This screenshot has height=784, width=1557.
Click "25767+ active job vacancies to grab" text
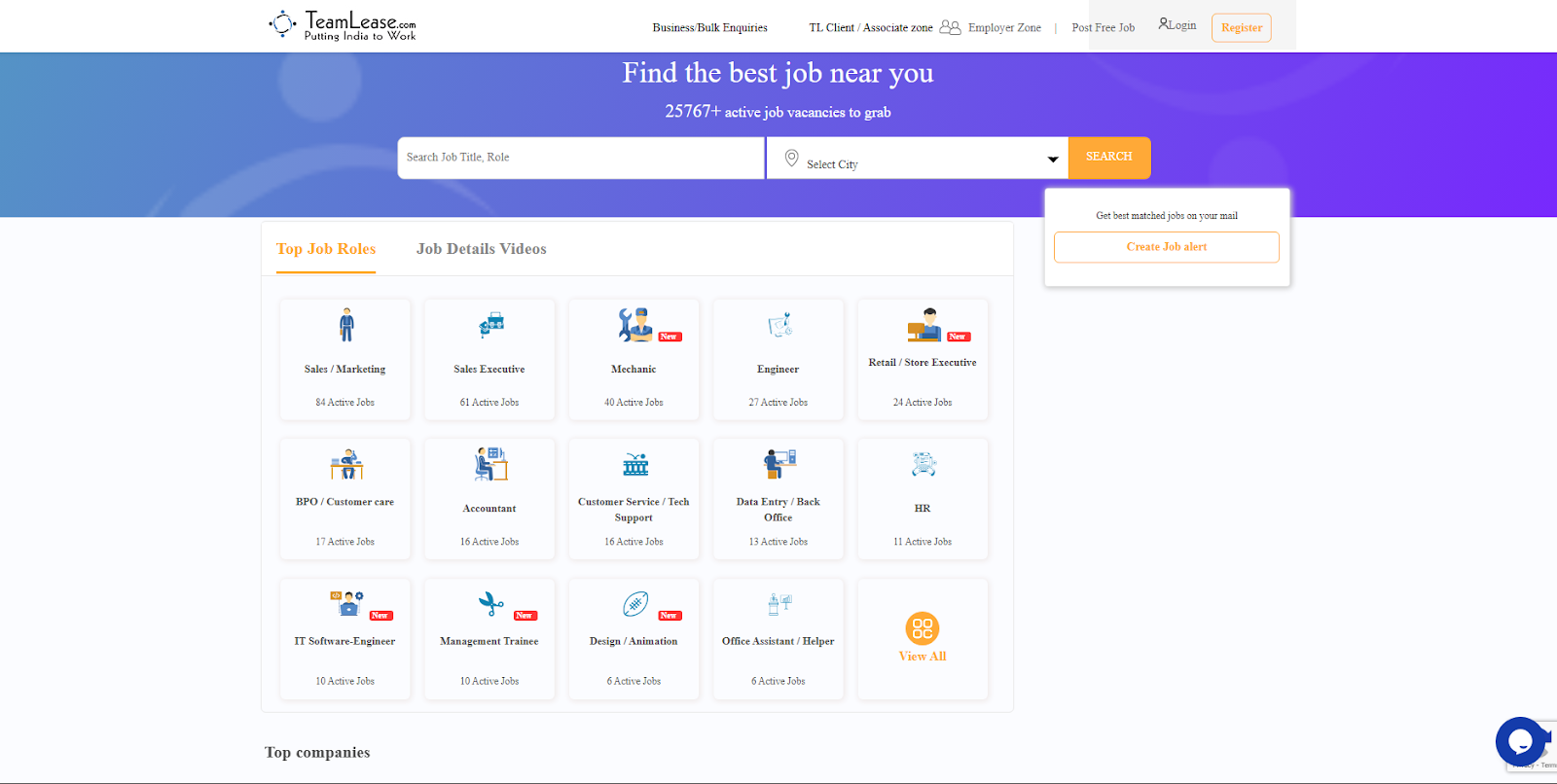click(778, 112)
